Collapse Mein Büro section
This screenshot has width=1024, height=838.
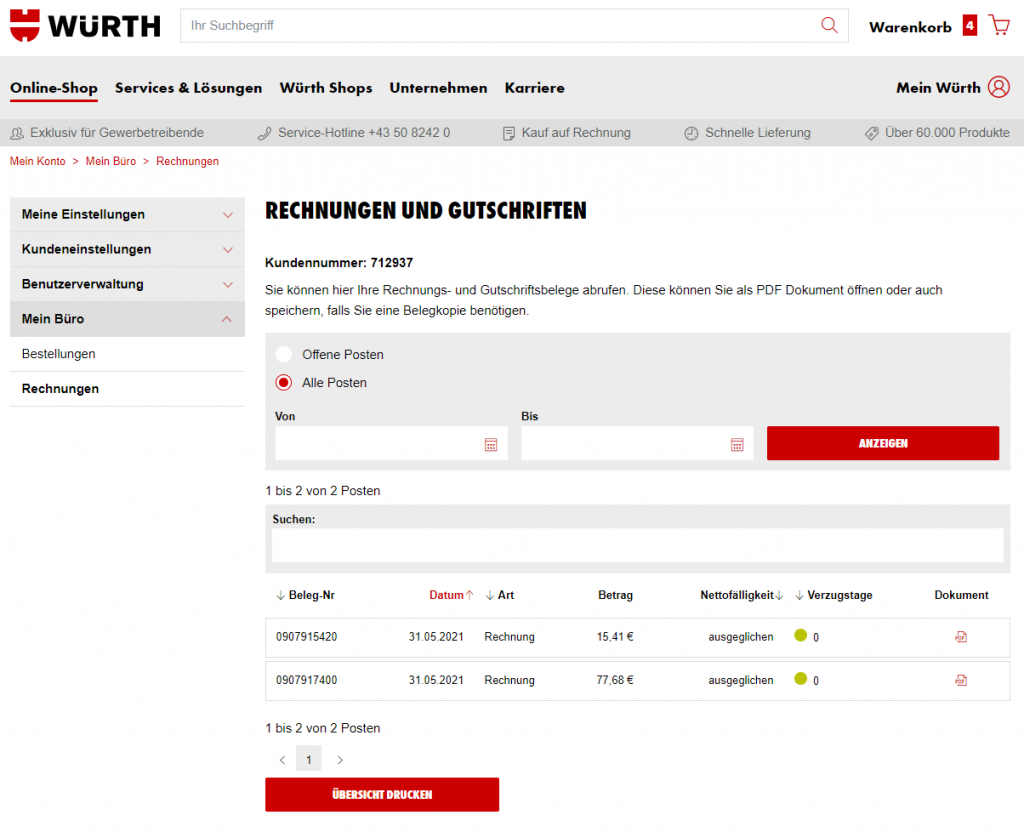point(127,319)
